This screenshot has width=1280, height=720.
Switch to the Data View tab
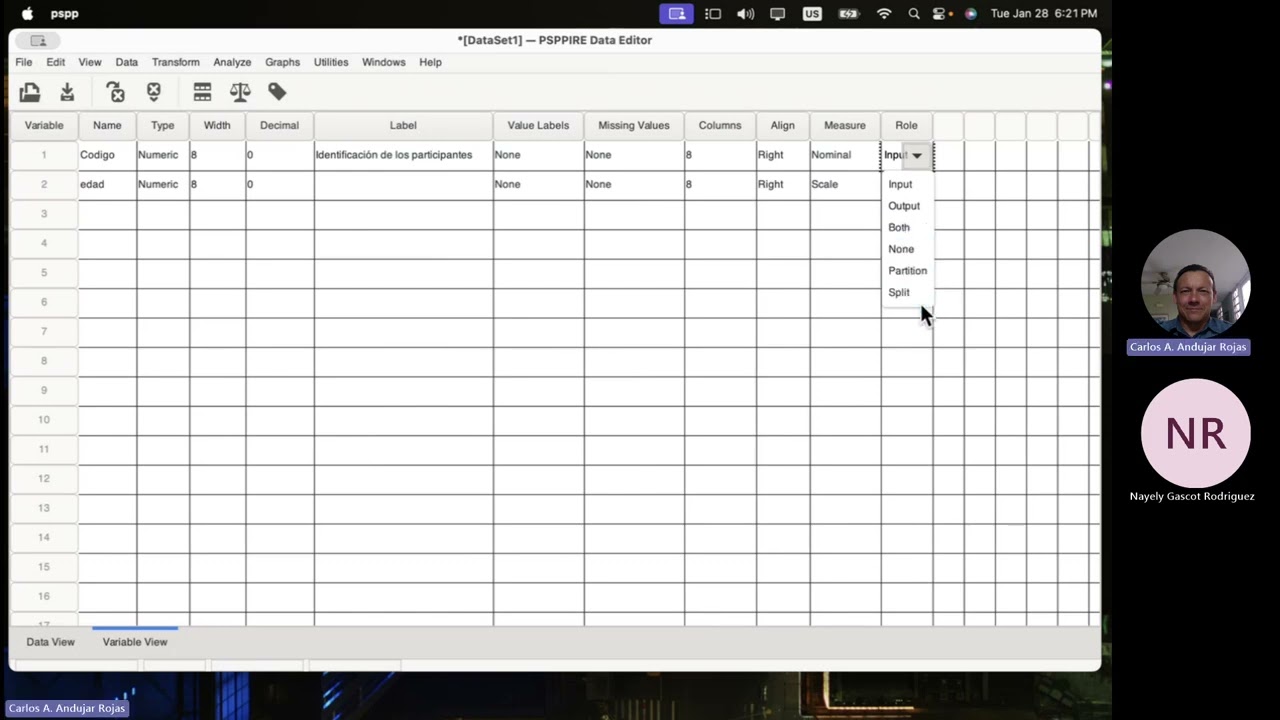pos(50,642)
